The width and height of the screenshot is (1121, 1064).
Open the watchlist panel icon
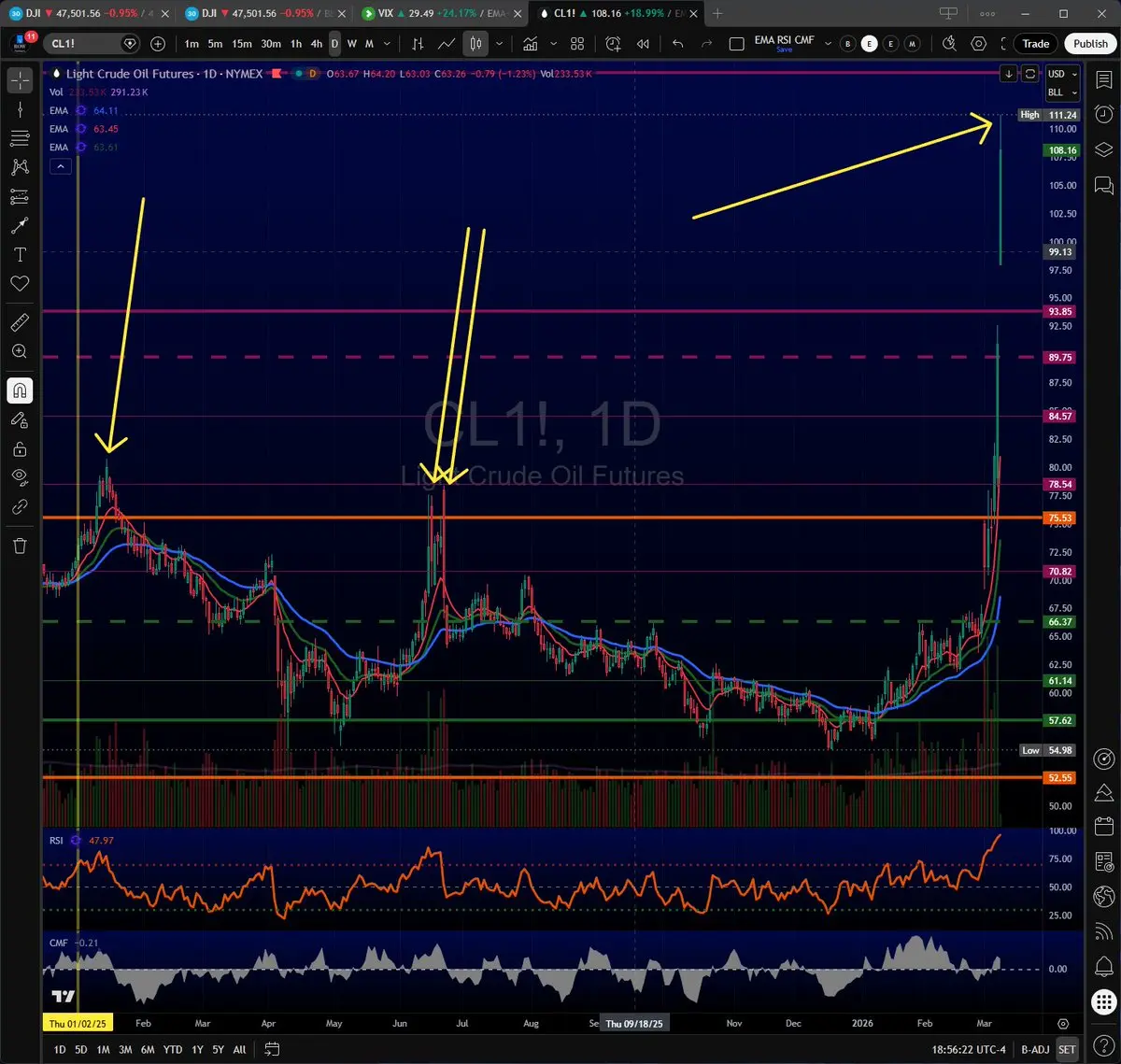pyautogui.click(x=1103, y=80)
